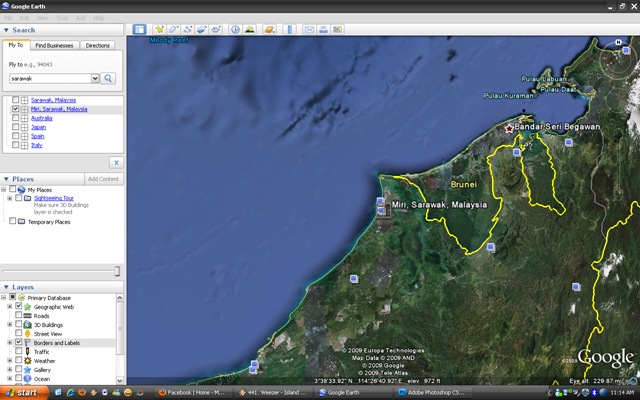This screenshot has width=640, height=400.
Task: Expand the Sightseeing Tour folder
Action: point(10,198)
